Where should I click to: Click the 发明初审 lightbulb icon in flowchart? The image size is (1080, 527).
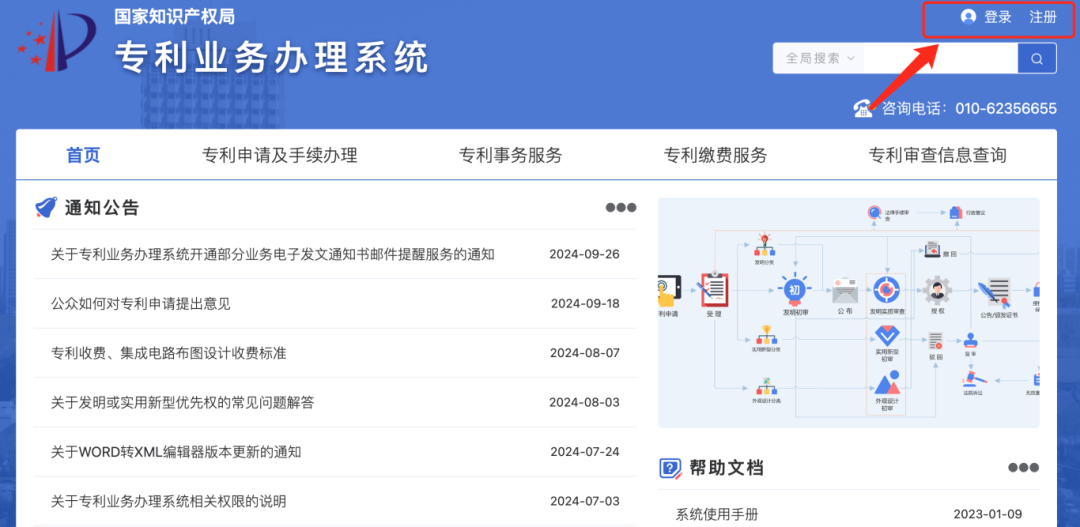(x=795, y=289)
